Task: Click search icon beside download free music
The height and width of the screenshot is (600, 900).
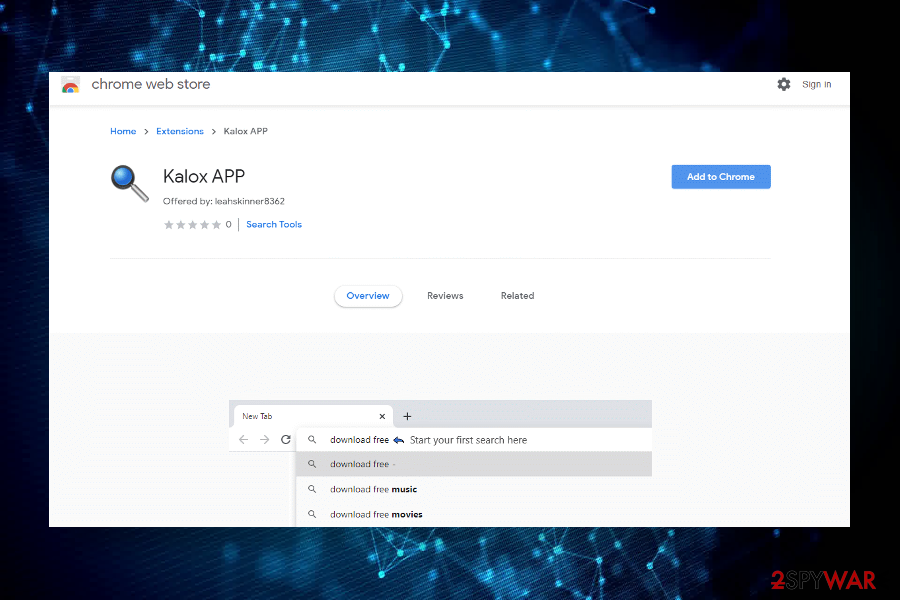Action: (312, 489)
